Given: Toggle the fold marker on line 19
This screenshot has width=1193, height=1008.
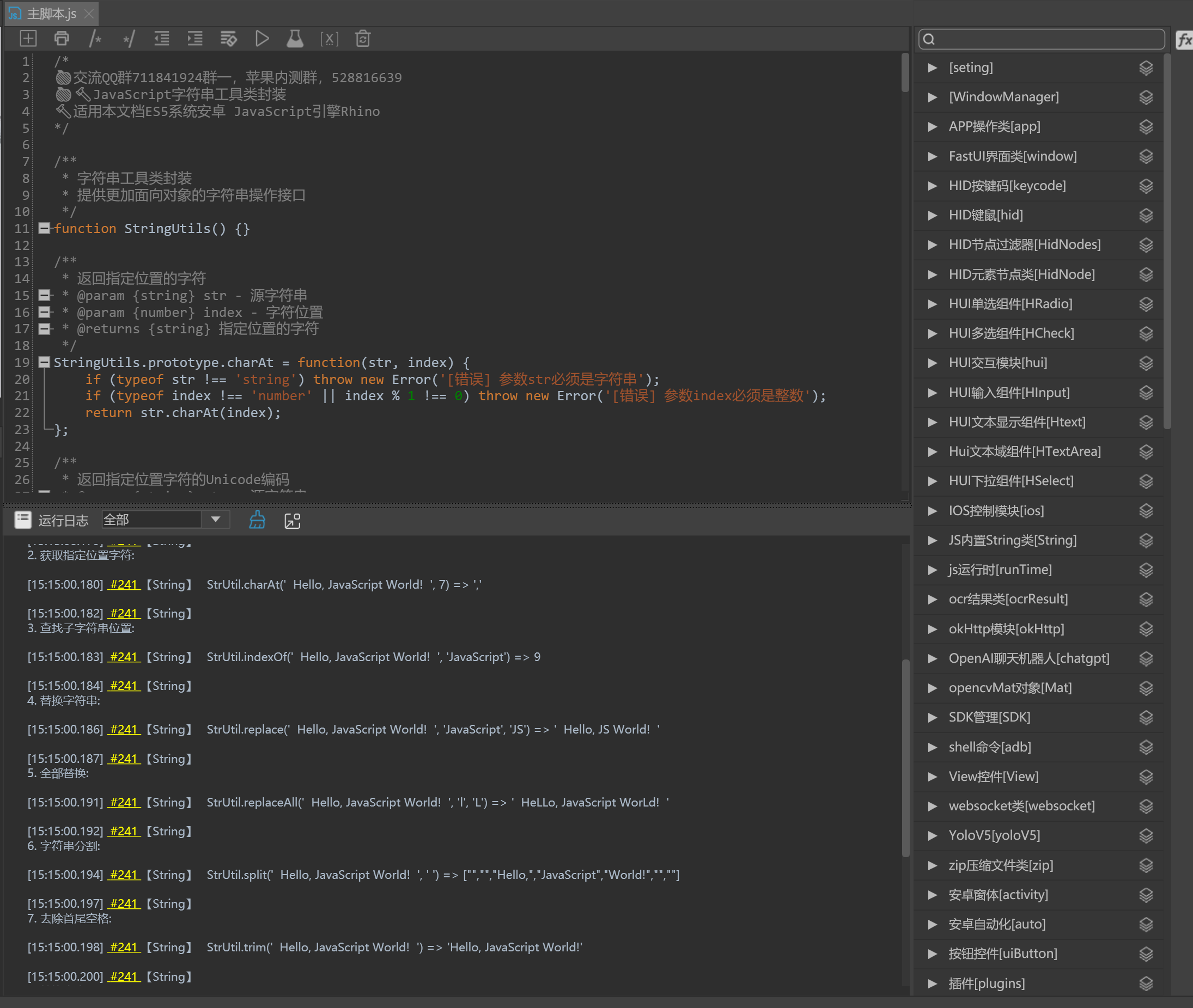Looking at the screenshot, I should click(x=44, y=362).
